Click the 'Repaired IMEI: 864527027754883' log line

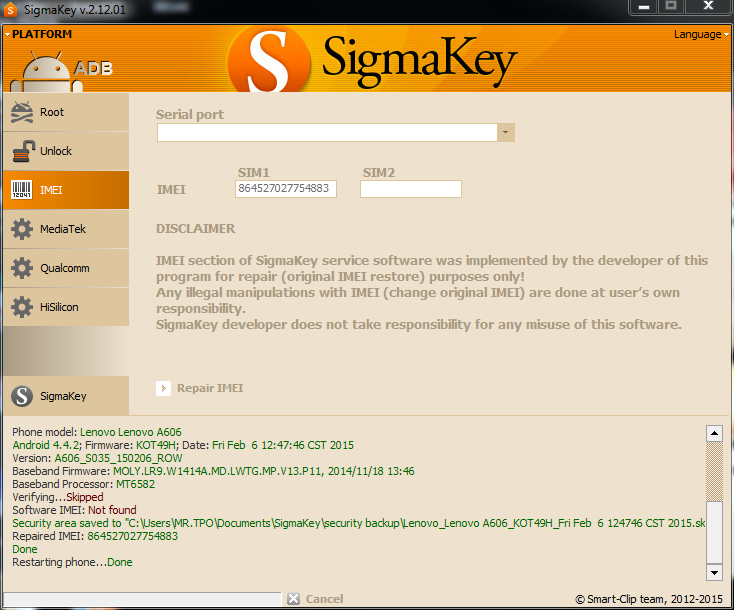coord(95,536)
